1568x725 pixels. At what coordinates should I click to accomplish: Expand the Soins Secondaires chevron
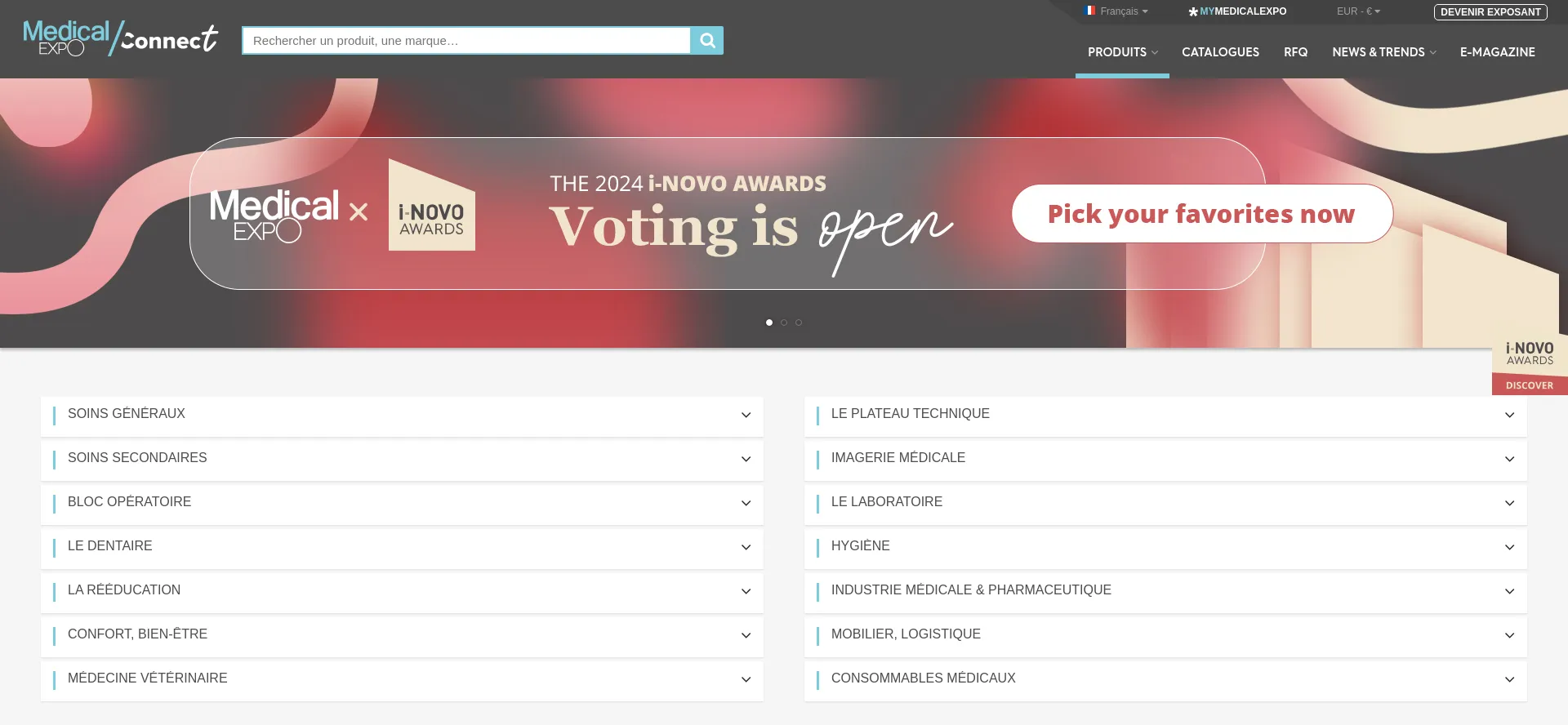coord(746,459)
